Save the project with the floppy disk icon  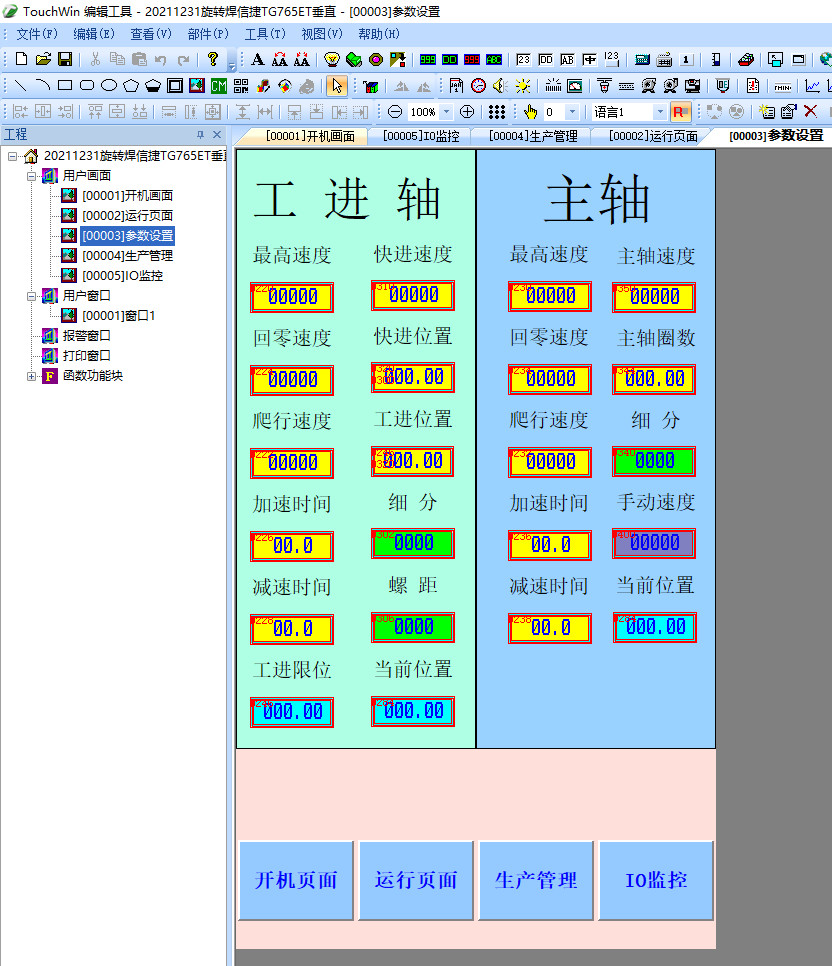point(65,60)
